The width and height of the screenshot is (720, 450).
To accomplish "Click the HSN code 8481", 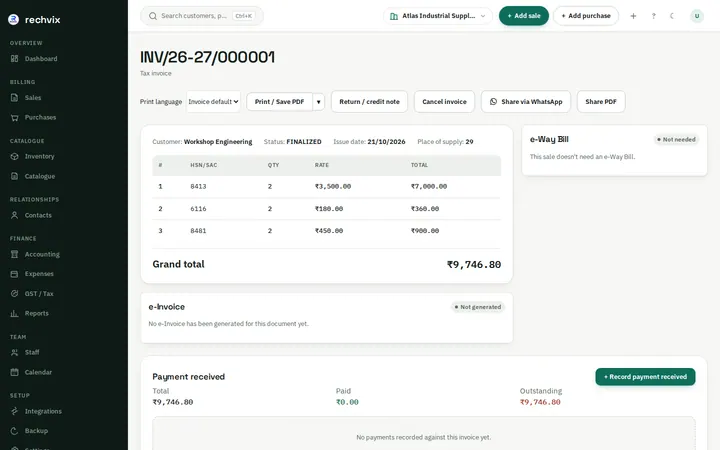I will coord(198,231).
